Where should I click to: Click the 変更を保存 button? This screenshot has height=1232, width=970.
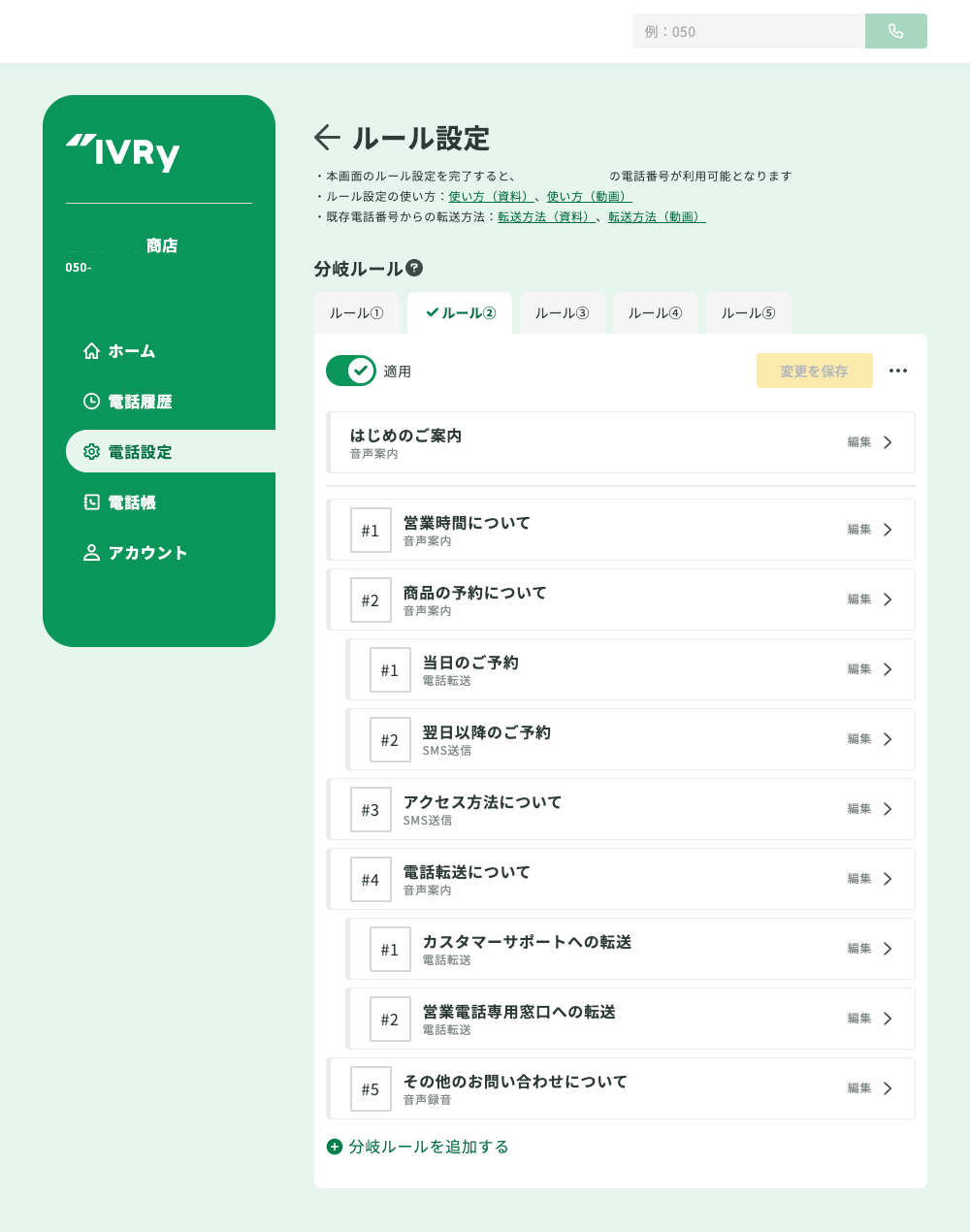(x=814, y=371)
